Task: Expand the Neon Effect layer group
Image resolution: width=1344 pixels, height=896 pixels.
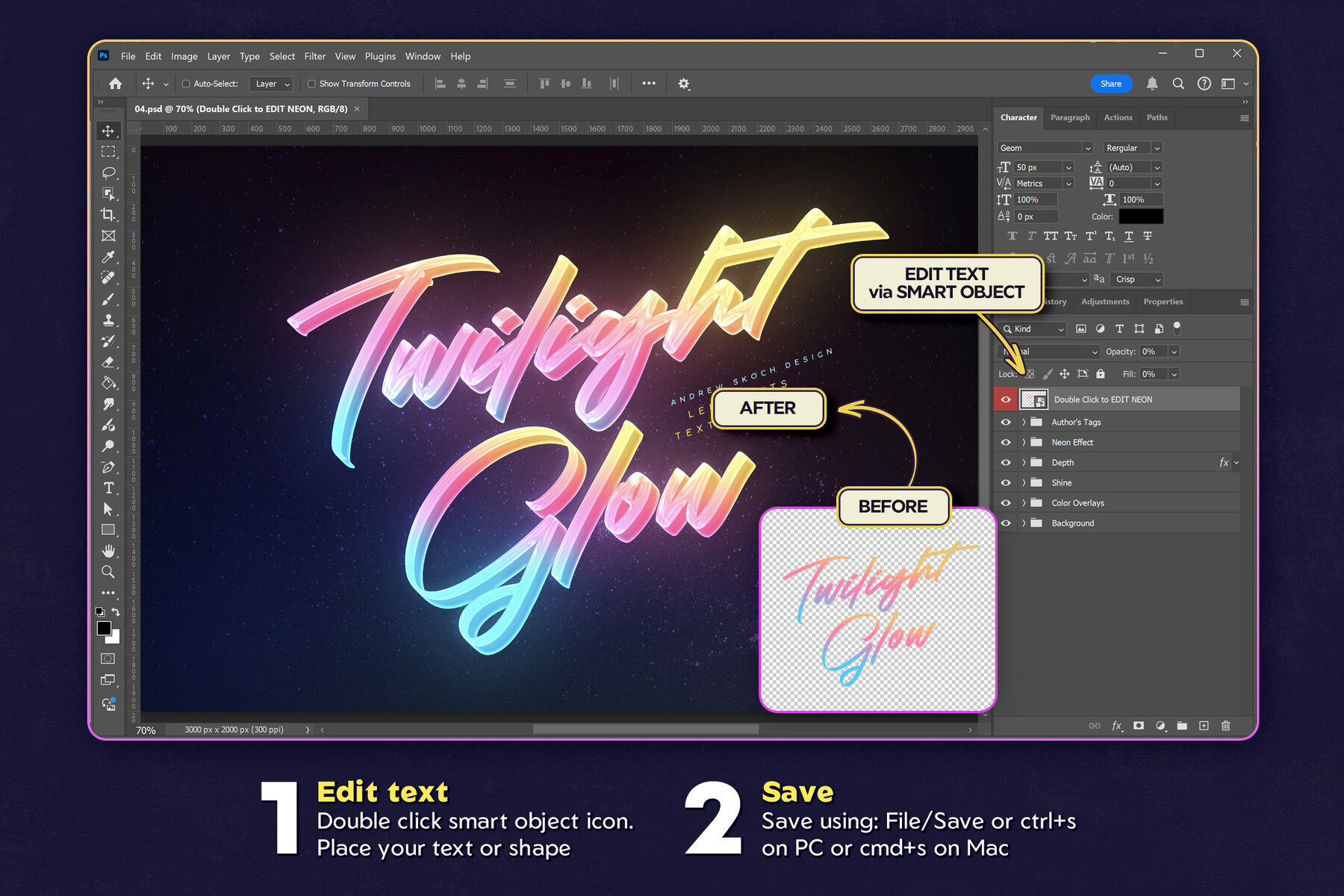Action: (1024, 442)
